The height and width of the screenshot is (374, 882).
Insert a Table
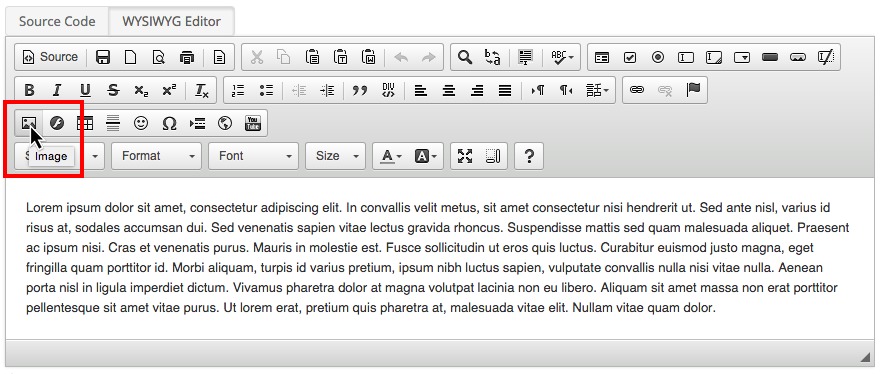coord(85,123)
